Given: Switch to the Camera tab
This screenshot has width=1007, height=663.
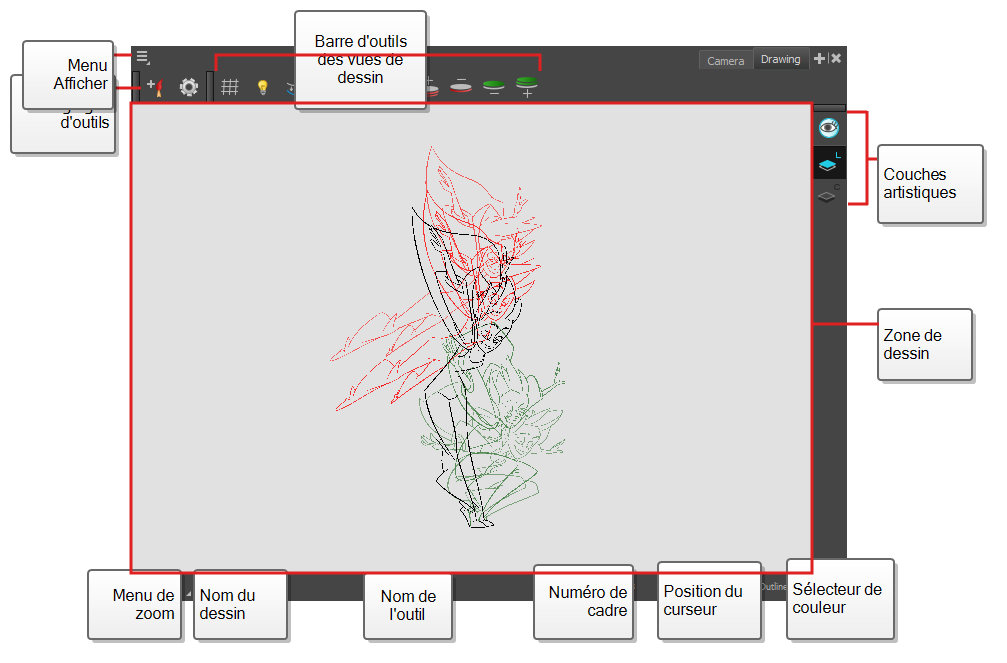Looking at the screenshot, I should (726, 60).
